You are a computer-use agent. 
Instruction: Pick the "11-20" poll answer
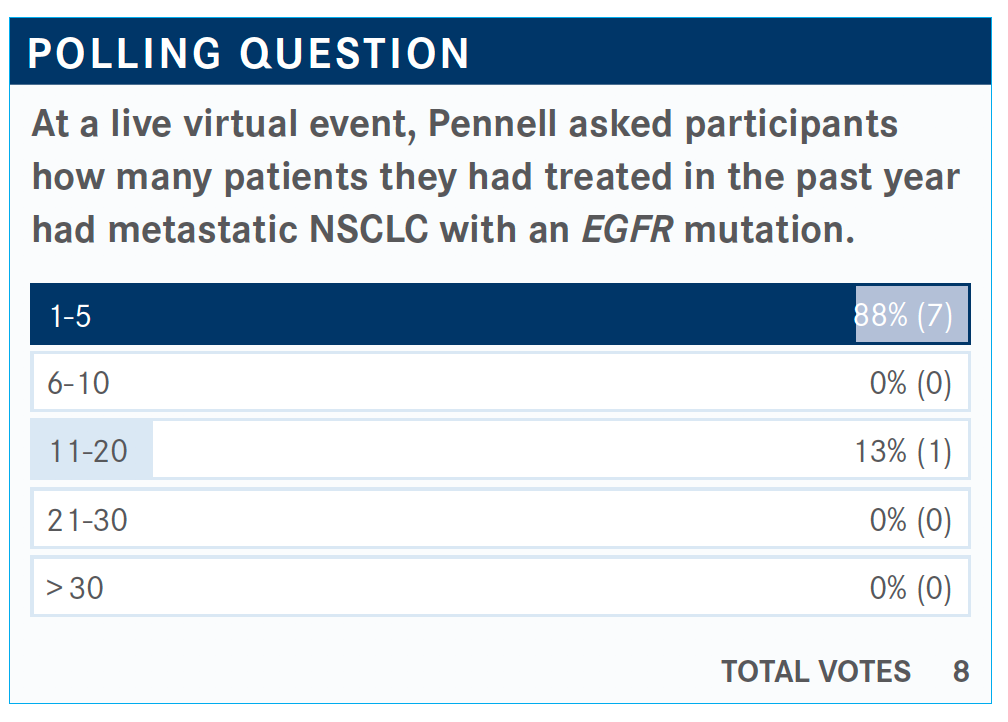pyautogui.click(x=89, y=451)
